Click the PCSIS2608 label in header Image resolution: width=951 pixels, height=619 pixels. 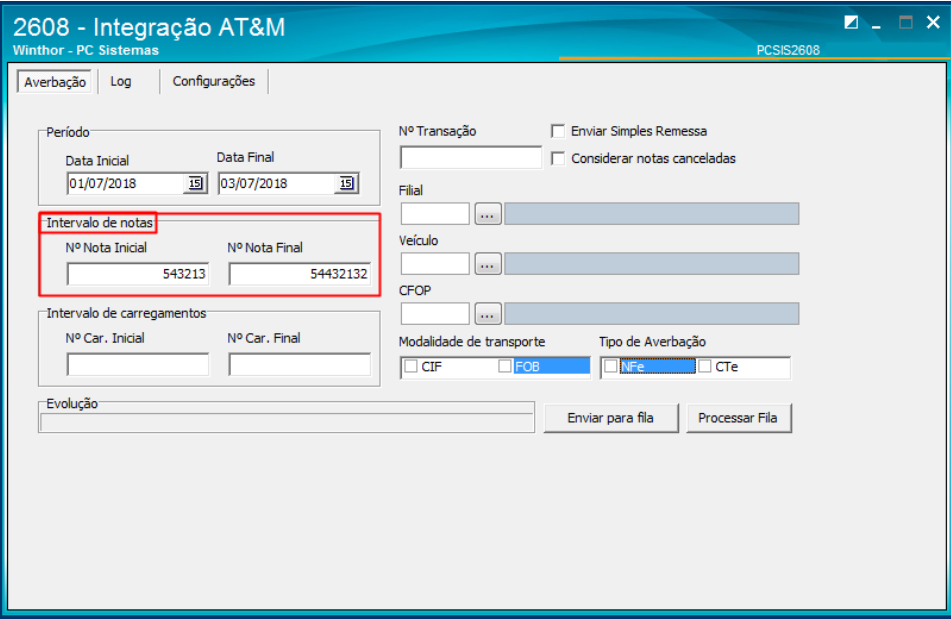[788, 50]
